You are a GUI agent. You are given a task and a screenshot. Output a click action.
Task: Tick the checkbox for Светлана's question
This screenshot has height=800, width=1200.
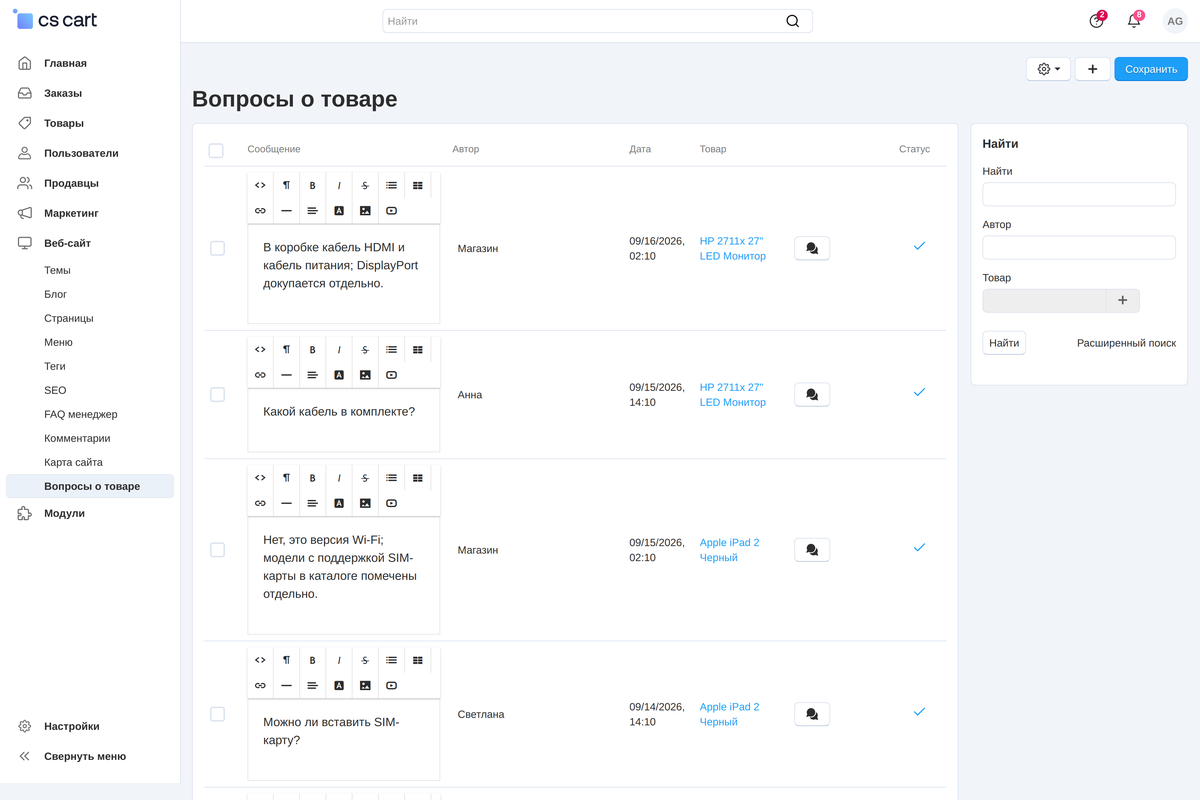coord(217,714)
